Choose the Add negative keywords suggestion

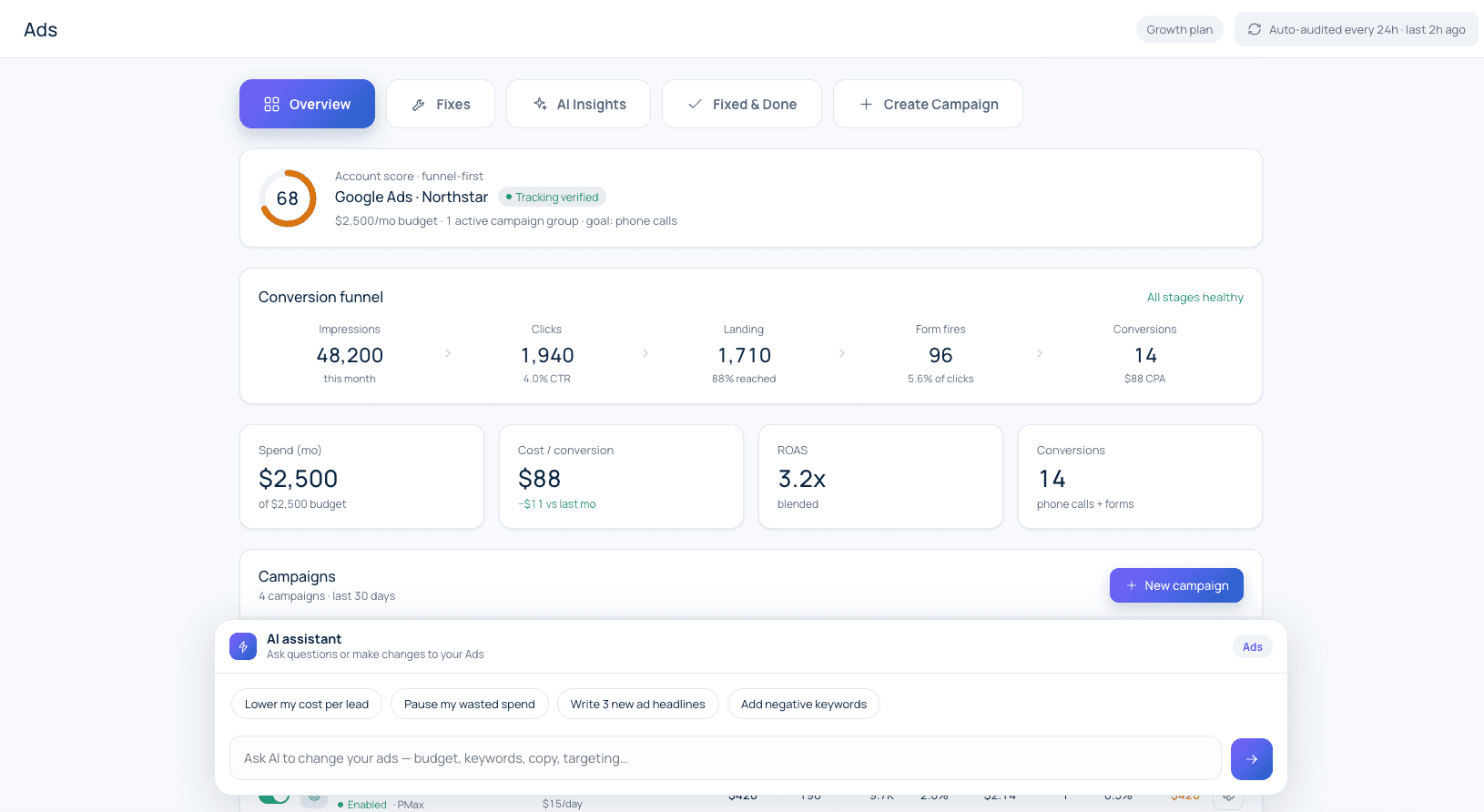804,704
